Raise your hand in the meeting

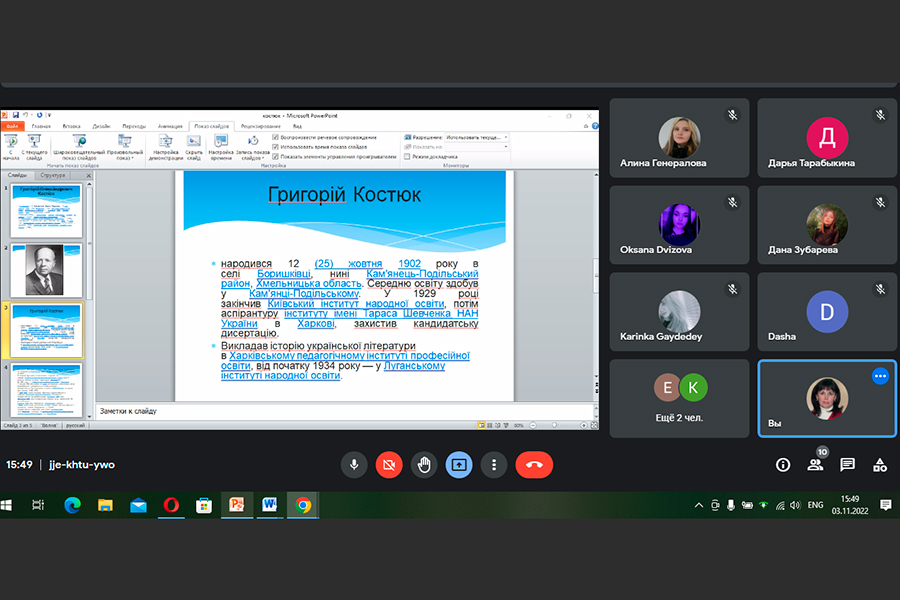pyautogui.click(x=424, y=464)
